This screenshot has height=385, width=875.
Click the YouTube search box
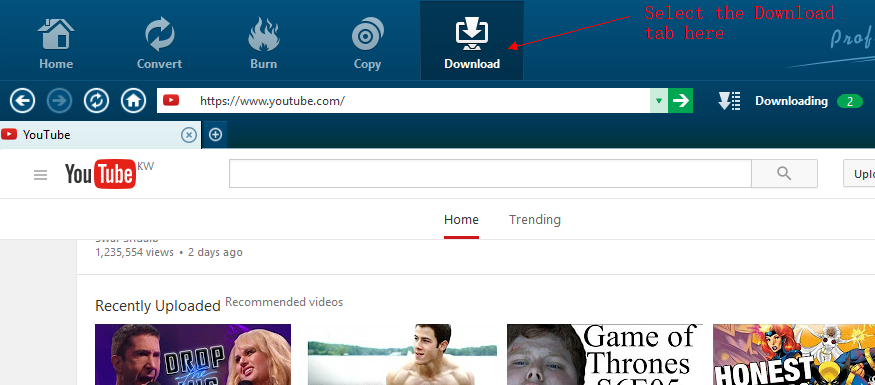[490, 174]
